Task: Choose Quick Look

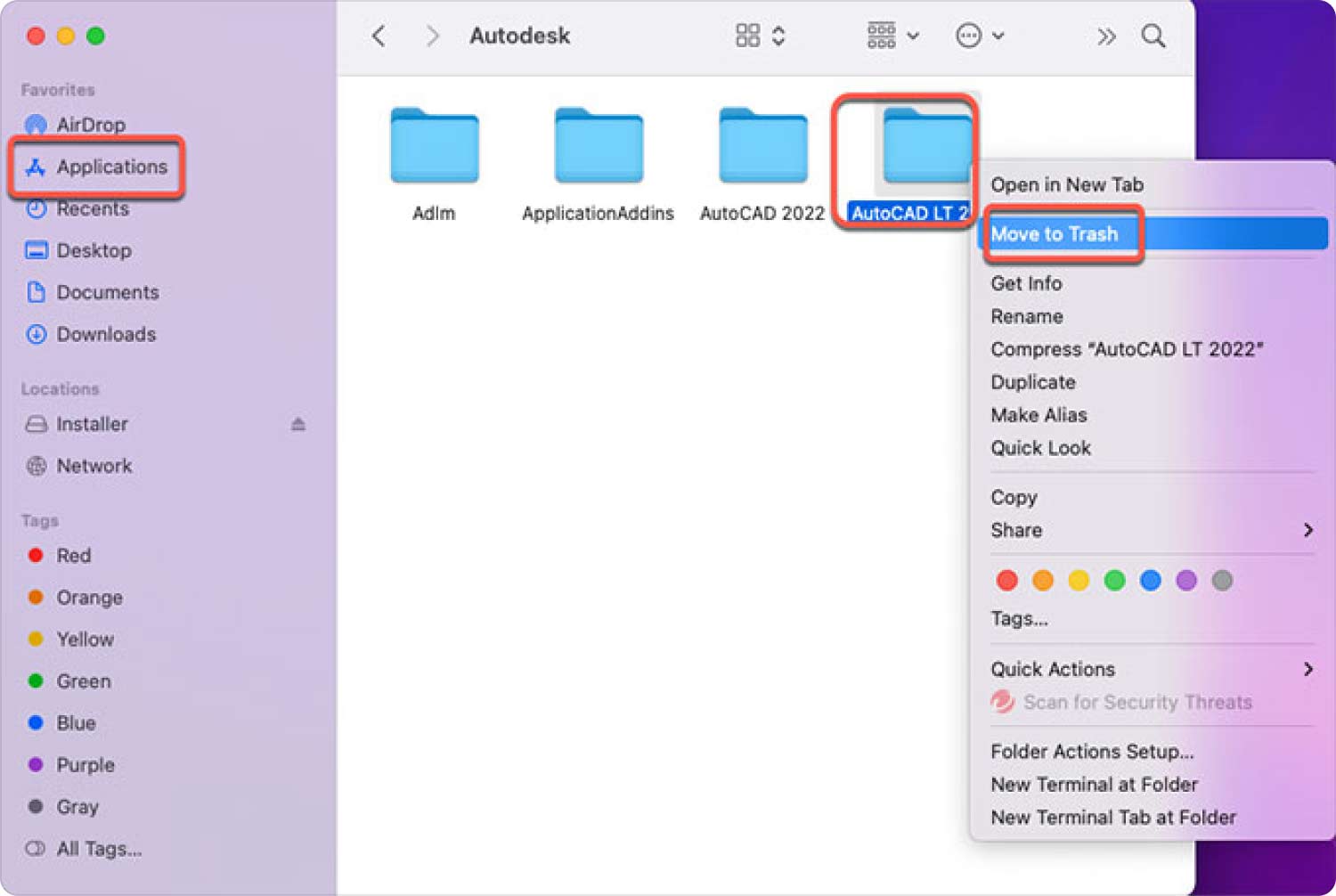Action: [x=1040, y=448]
